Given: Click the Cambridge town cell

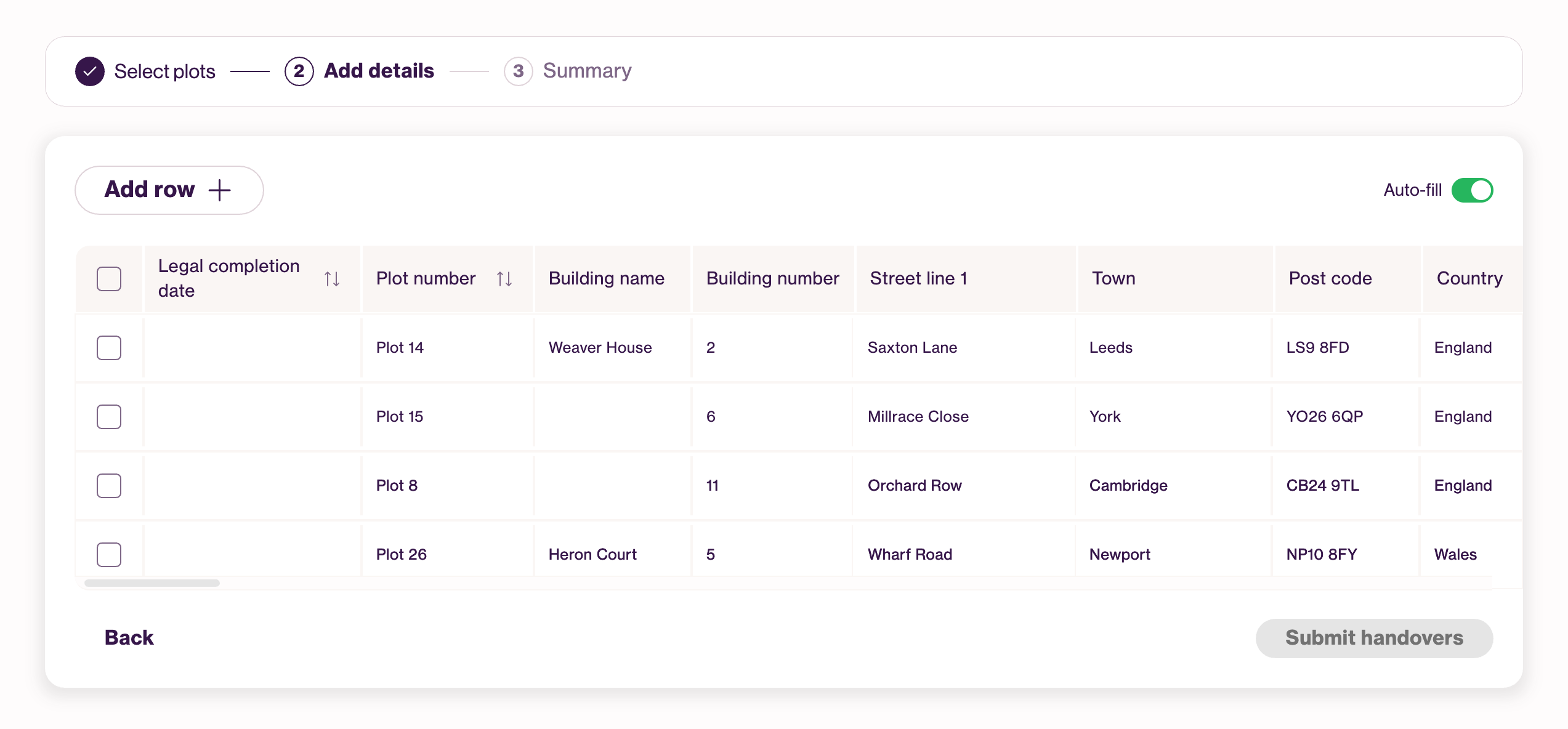Looking at the screenshot, I should (x=1174, y=486).
